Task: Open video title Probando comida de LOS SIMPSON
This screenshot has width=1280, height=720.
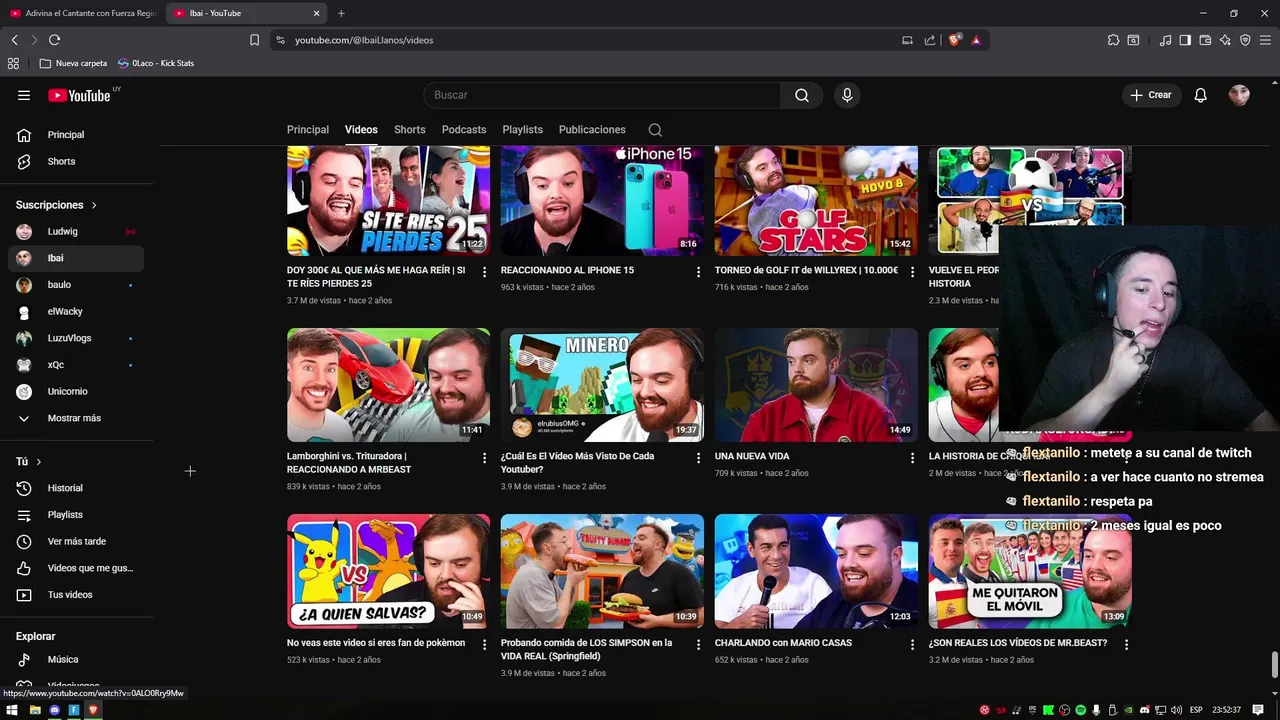Action: coord(586,649)
